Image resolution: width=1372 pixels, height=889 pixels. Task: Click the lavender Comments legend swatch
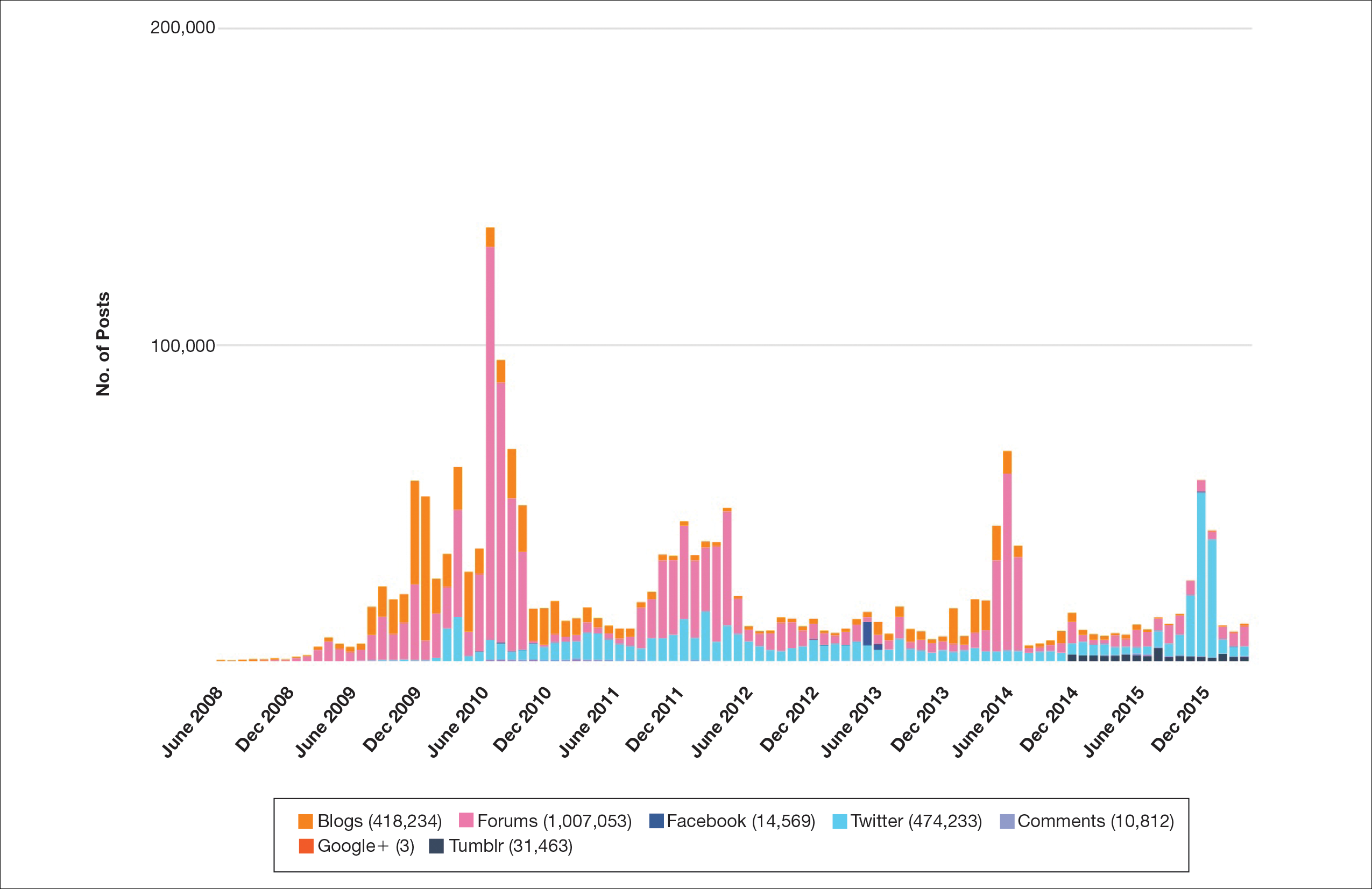tap(1007, 821)
